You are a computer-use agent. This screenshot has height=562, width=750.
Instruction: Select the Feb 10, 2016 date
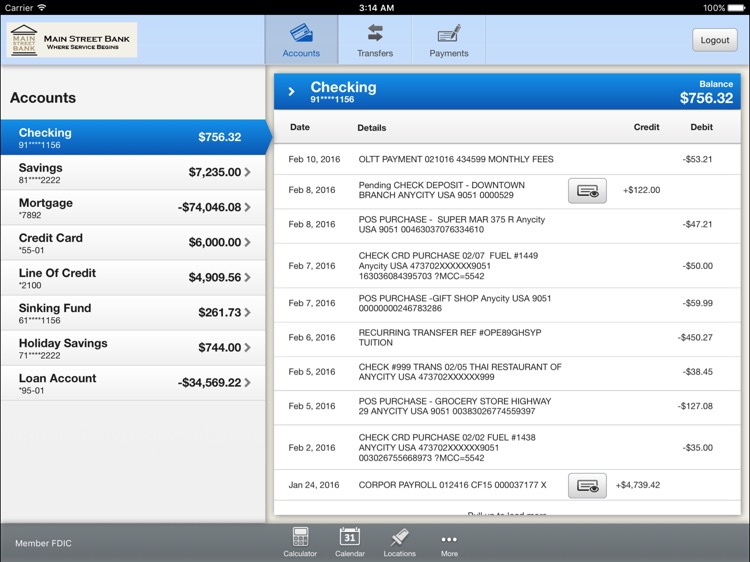pos(314,159)
